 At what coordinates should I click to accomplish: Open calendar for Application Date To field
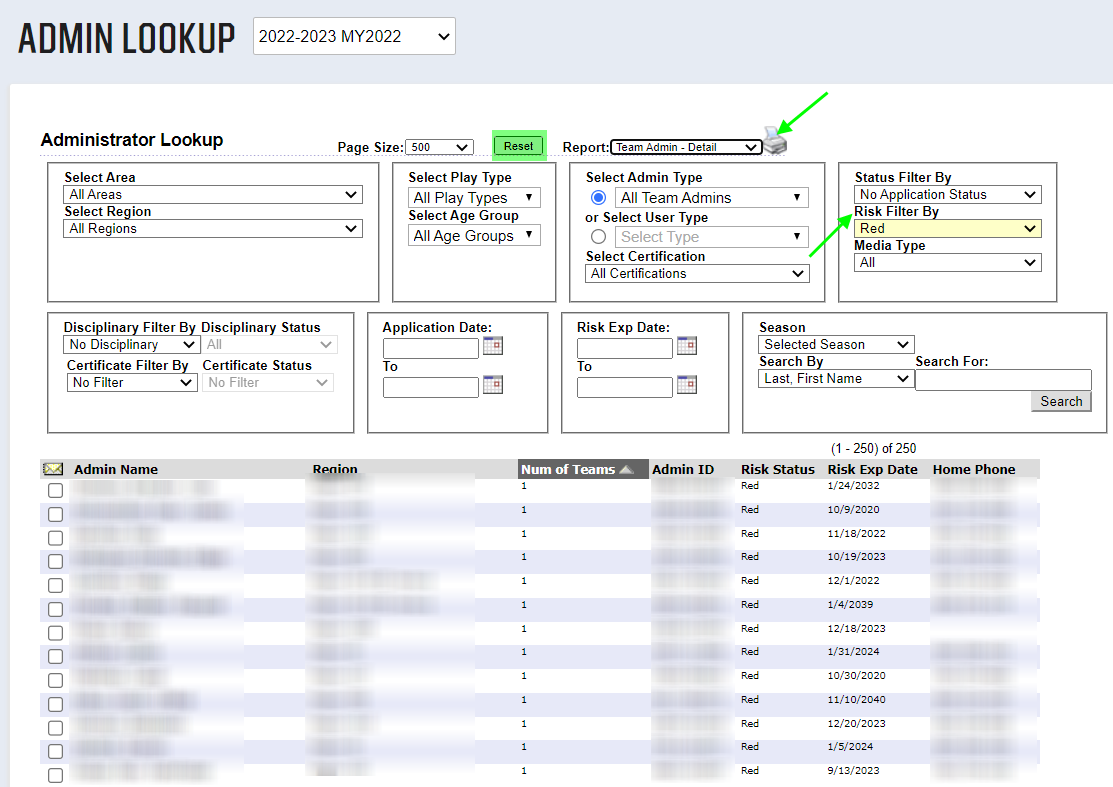(492, 384)
